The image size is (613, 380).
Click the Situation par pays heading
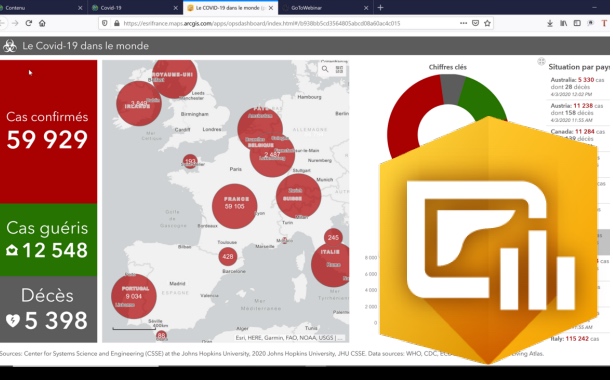[x=579, y=67]
